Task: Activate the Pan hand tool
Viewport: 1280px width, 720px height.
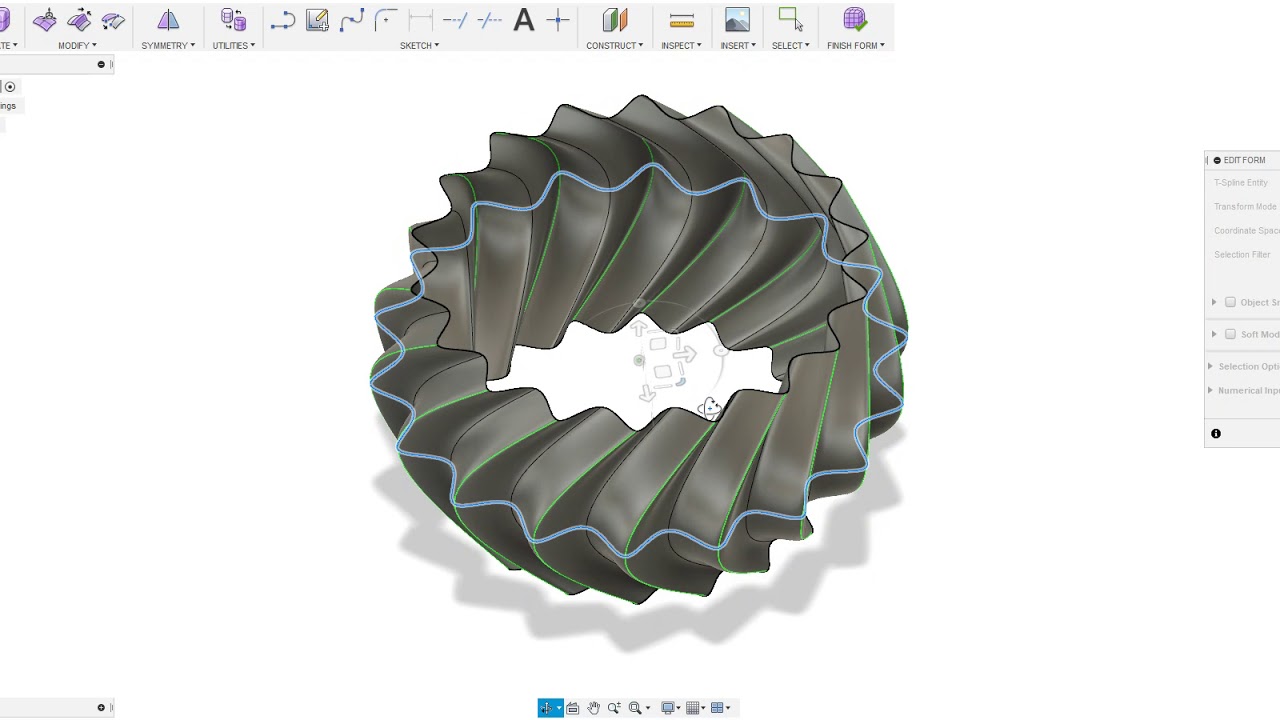Action: tap(594, 708)
